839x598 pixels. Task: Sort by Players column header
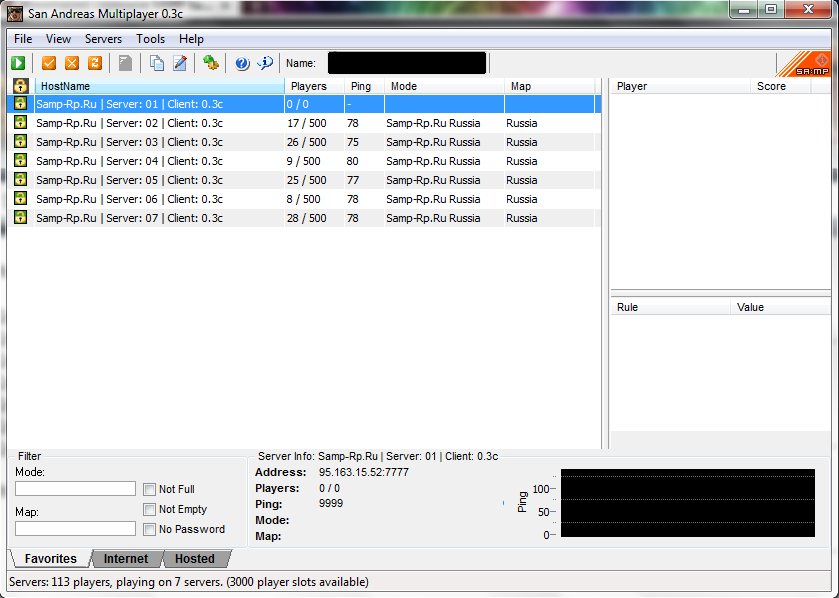point(314,86)
